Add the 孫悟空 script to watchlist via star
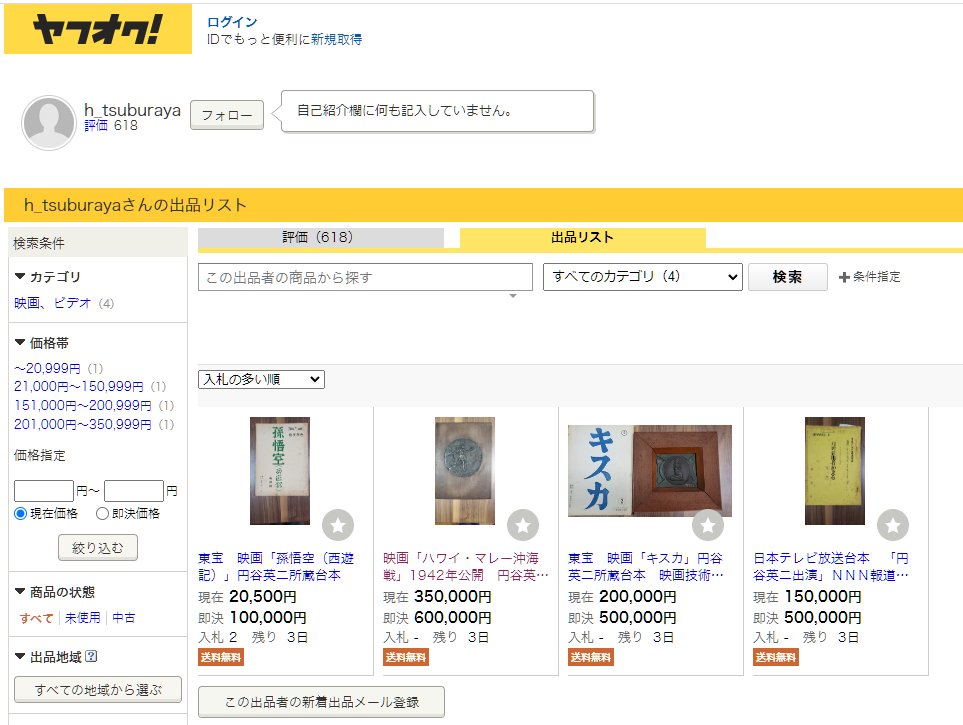 coord(338,524)
